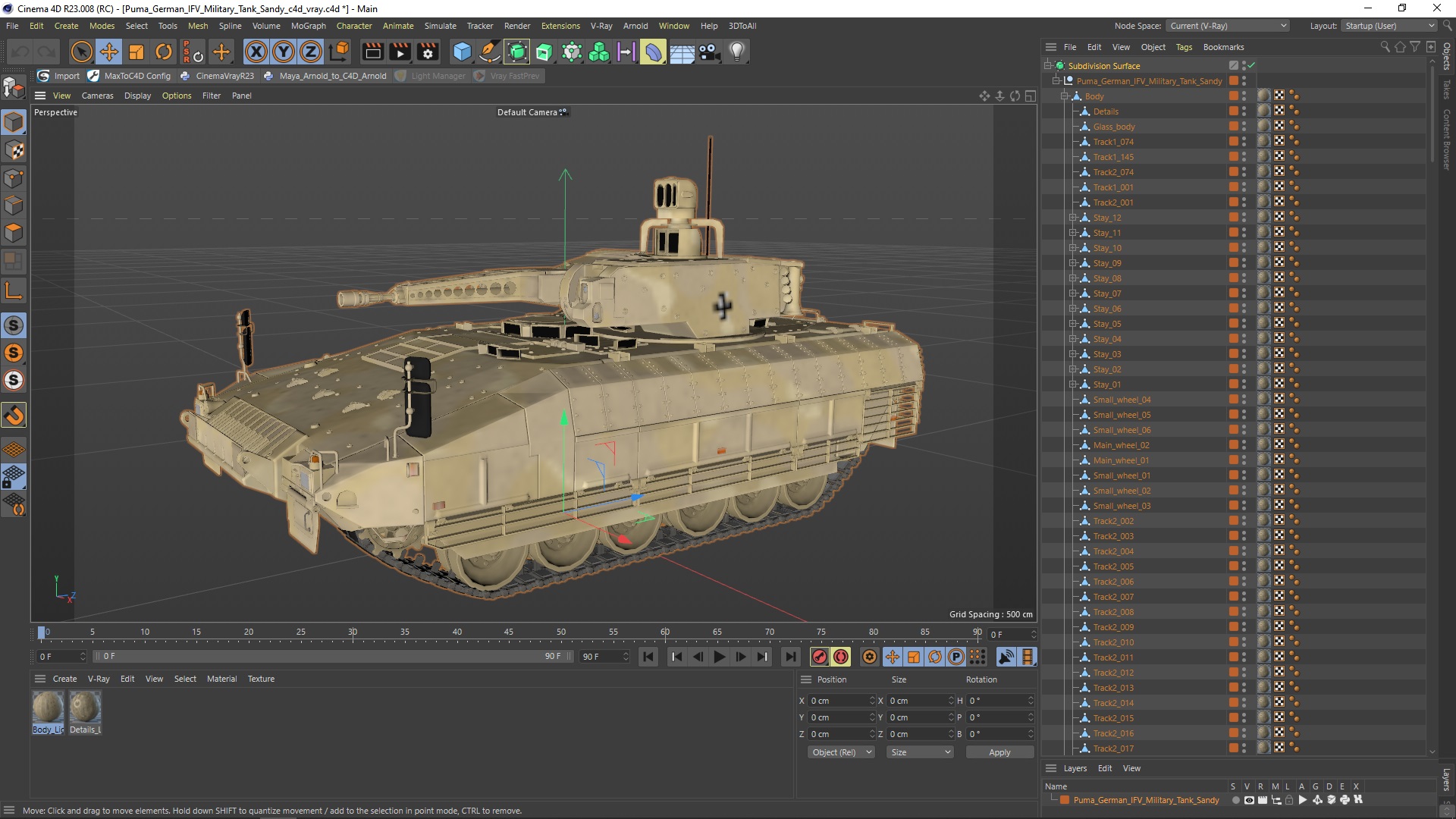Collapse the Body object node
The width and height of the screenshot is (1456, 819).
tap(1064, 96)
